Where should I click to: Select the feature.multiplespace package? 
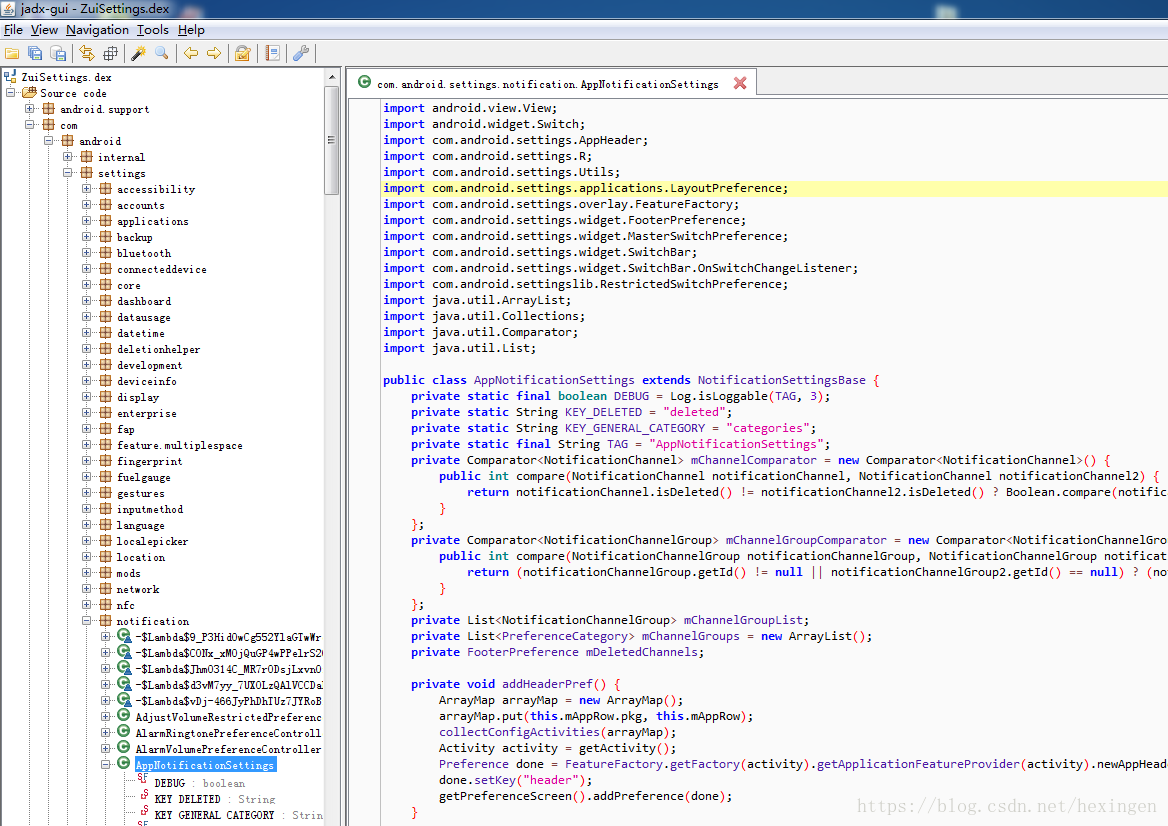180,445
